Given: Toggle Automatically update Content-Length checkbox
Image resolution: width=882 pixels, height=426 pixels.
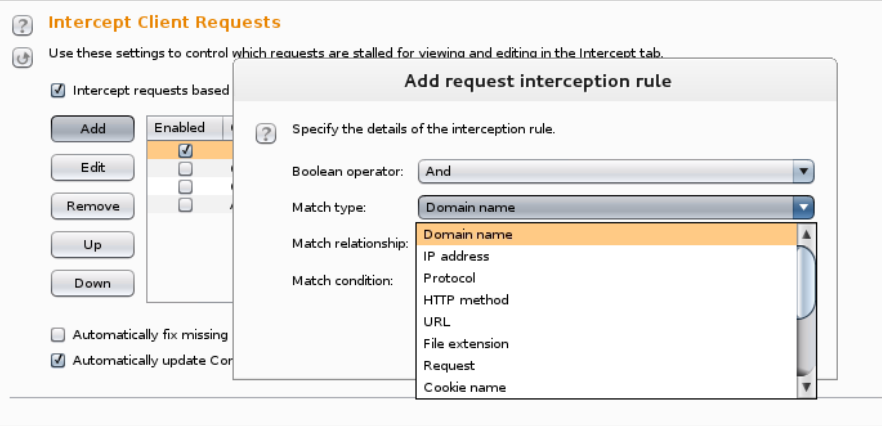Looking at the screenshot, I should pyautogui.click(x=58, y=361).
